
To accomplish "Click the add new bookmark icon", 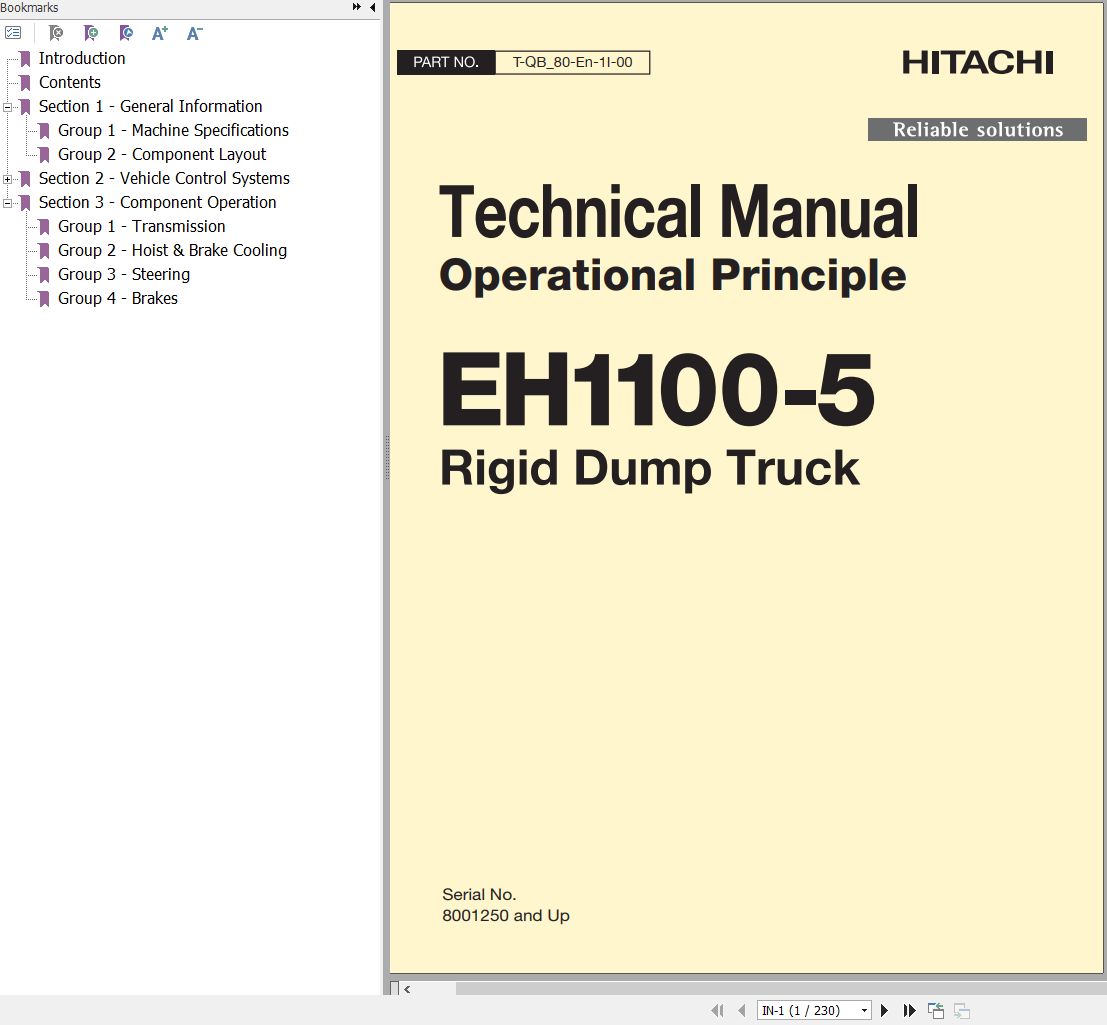I will (x=91, y=33).
